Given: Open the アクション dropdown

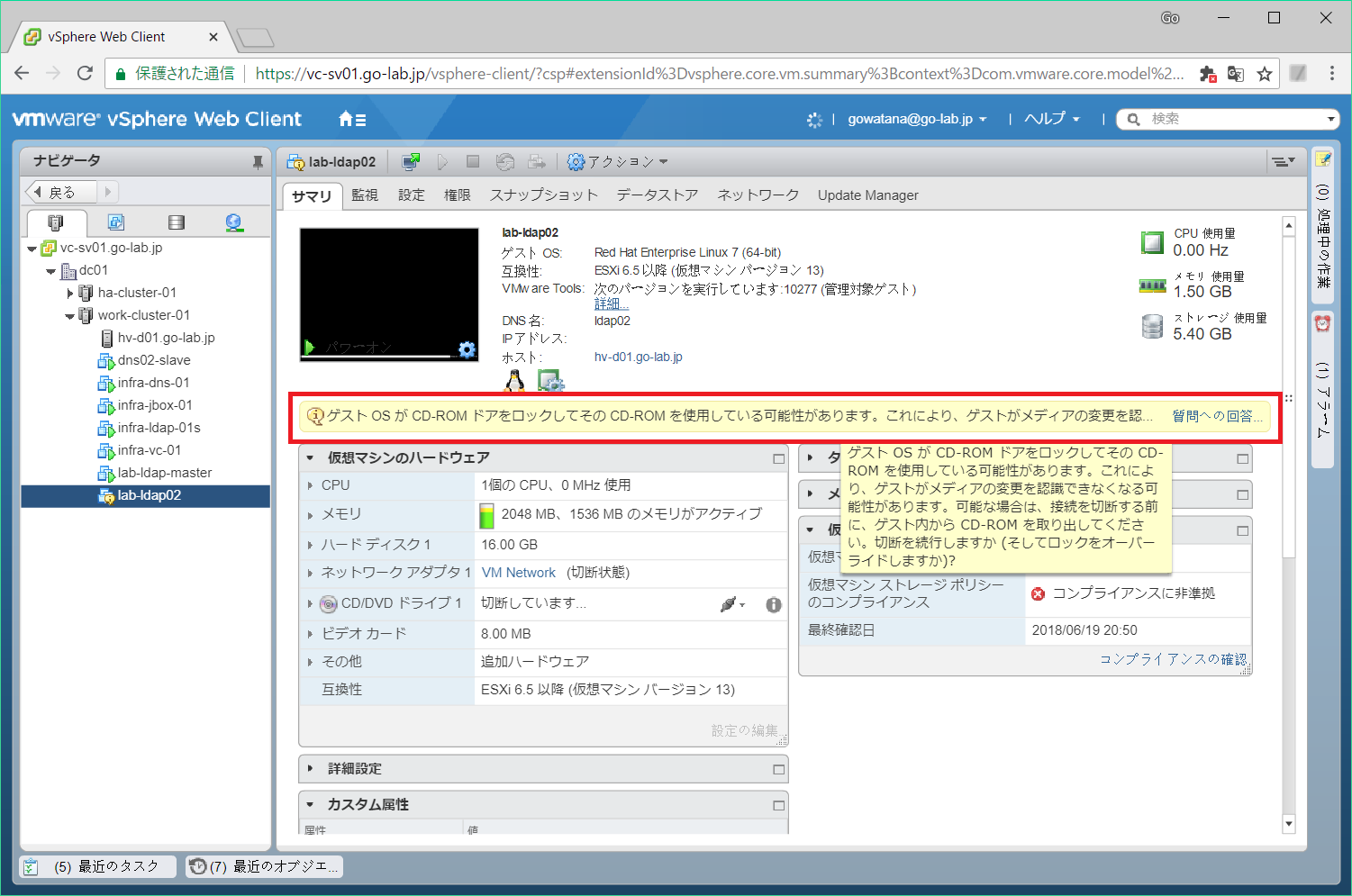Looking at the screenshot, I should [x=618, y=161].
